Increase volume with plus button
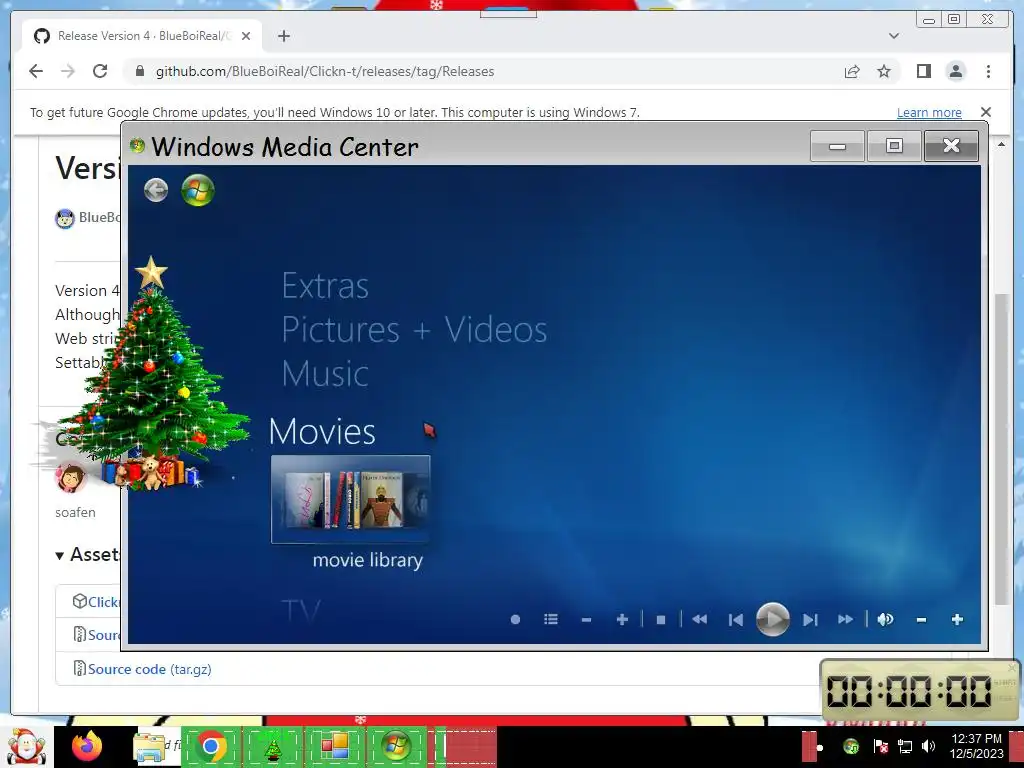 (x=957, y=619)
